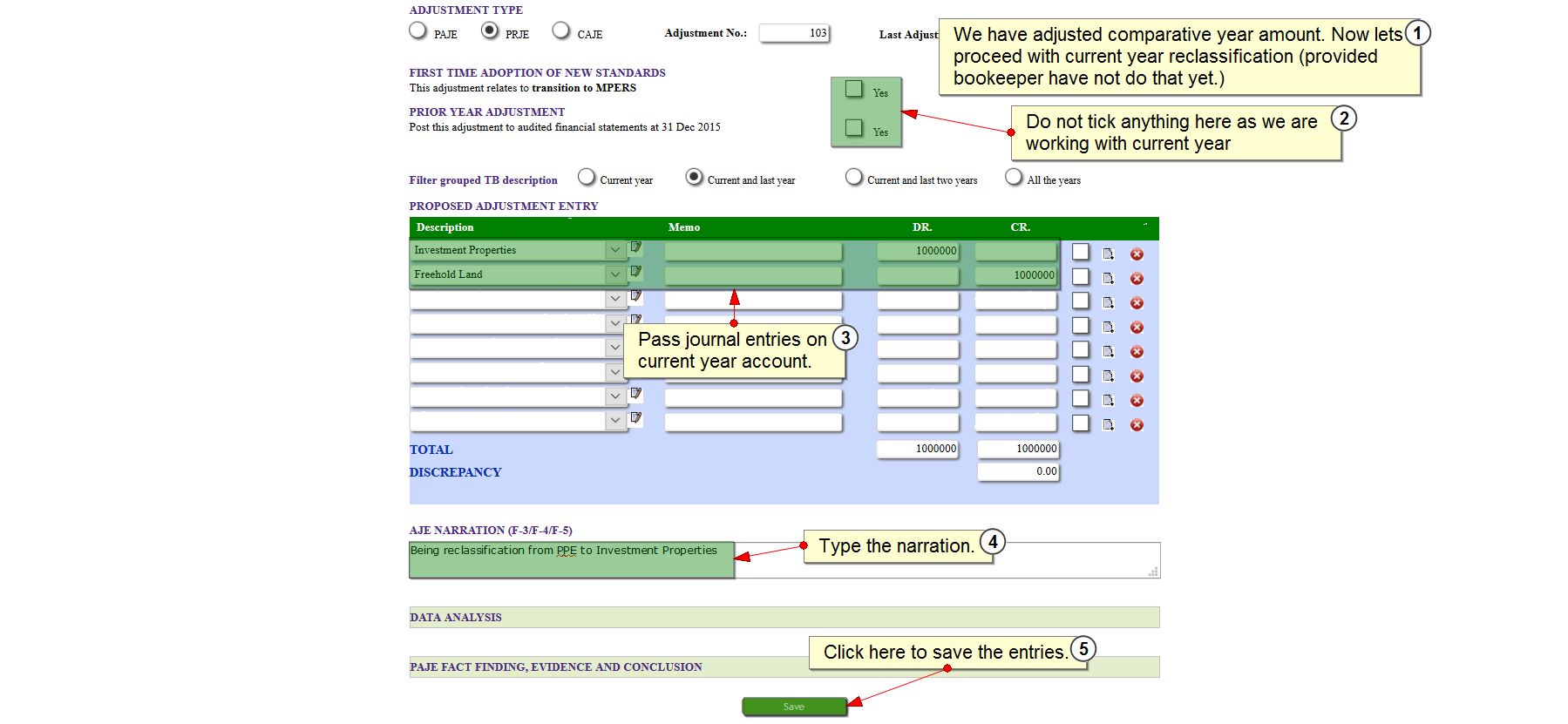
Task: Open the edit note icon beside Investment Properties
Action: point(636,247)
